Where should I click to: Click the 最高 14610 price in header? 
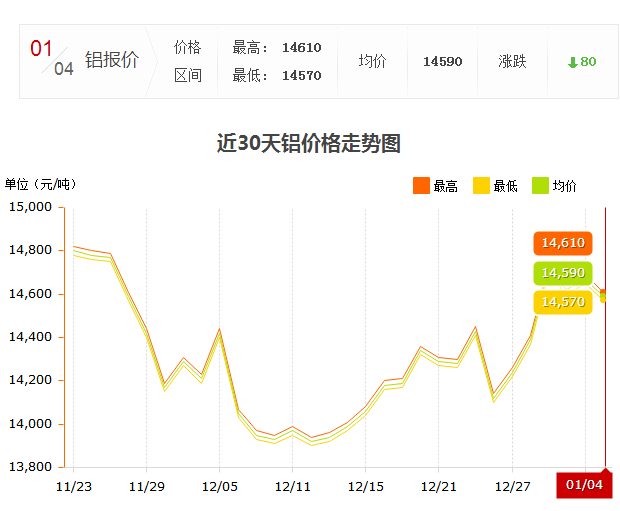(x=301, y=47)
